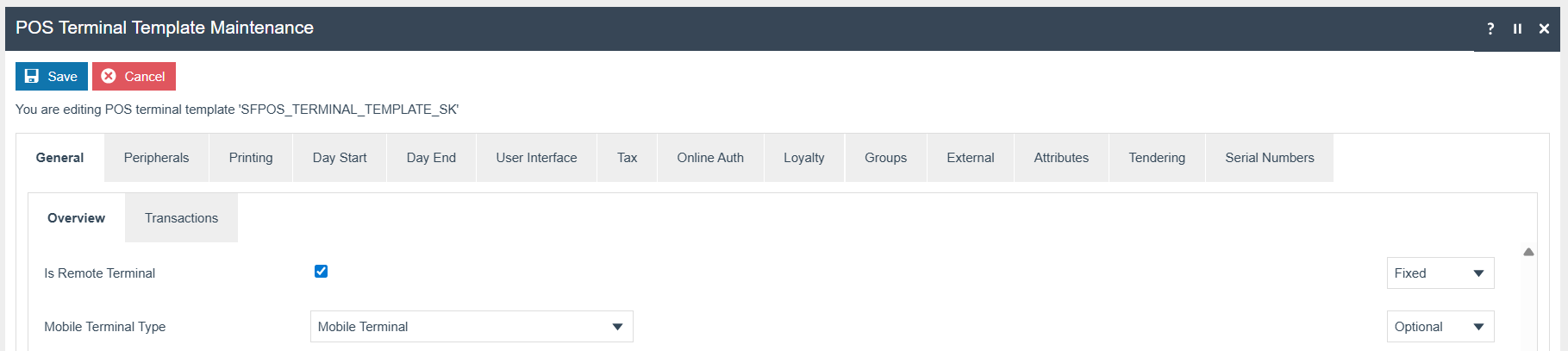
Task: Open the Online Auth tab
Action: coord(710,158)
